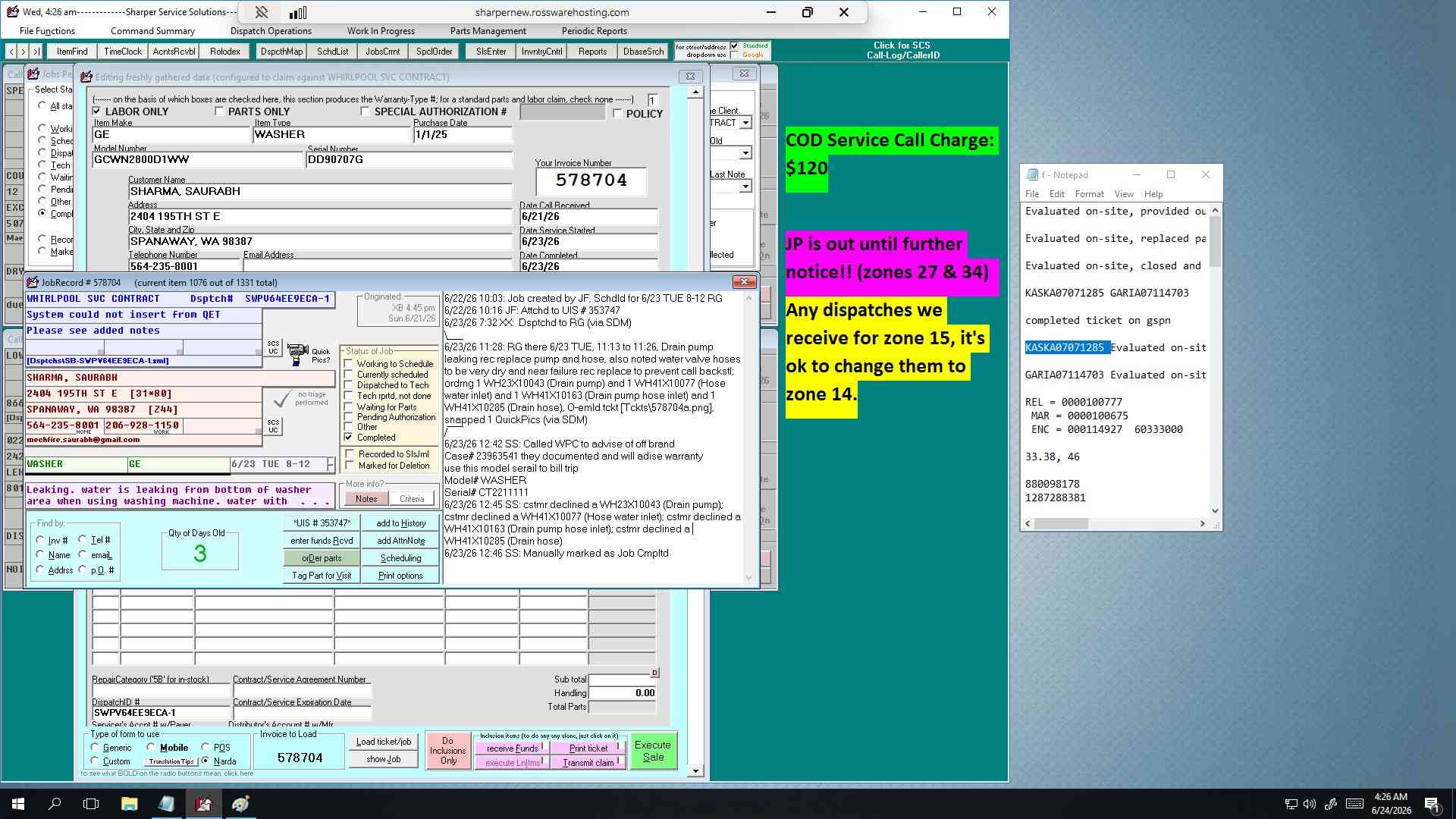This screenshot has height=819, width=1456.
Task: Open Task View on the taskbar
Action: (x=91, y=804)
